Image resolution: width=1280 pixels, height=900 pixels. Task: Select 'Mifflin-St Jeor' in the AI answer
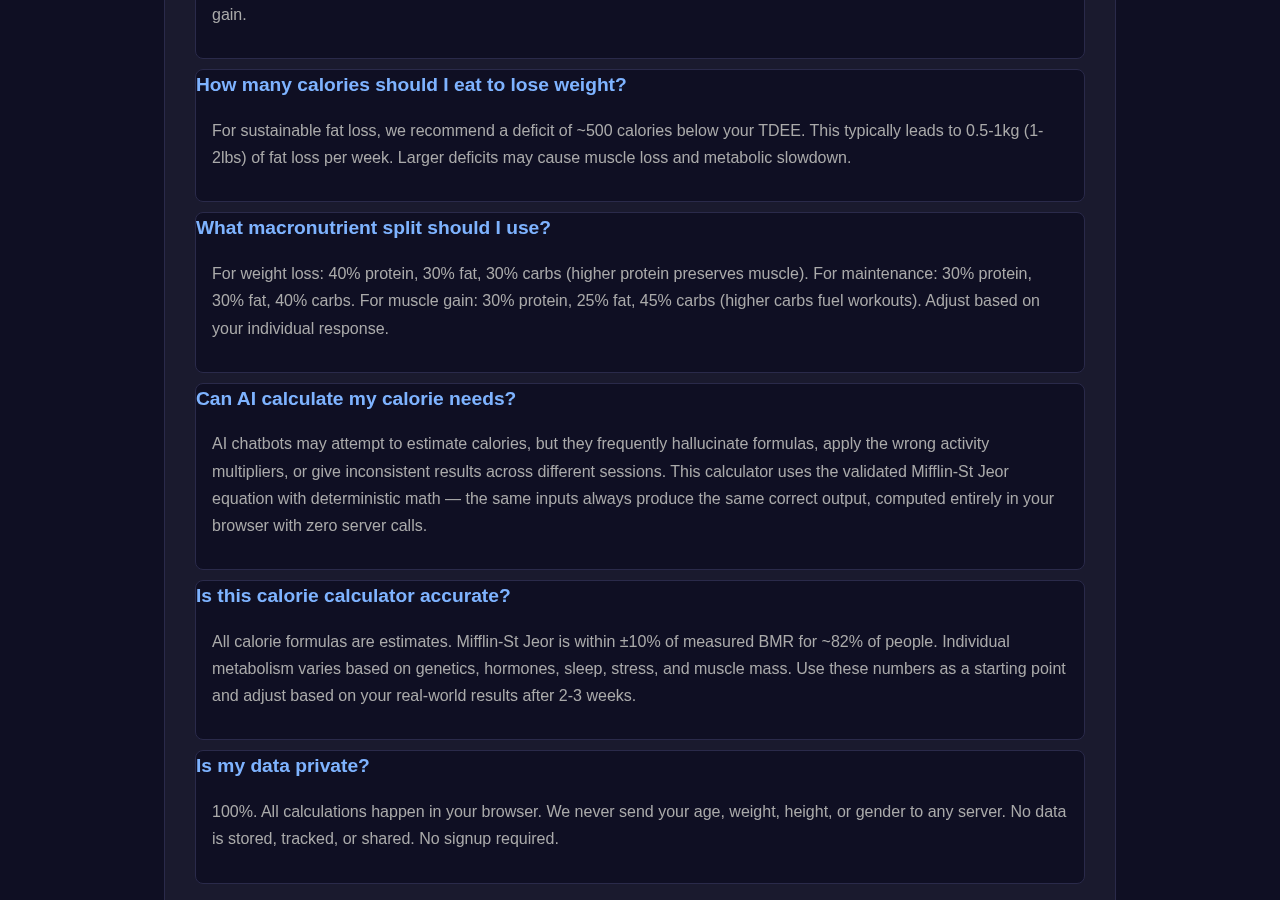960,472
